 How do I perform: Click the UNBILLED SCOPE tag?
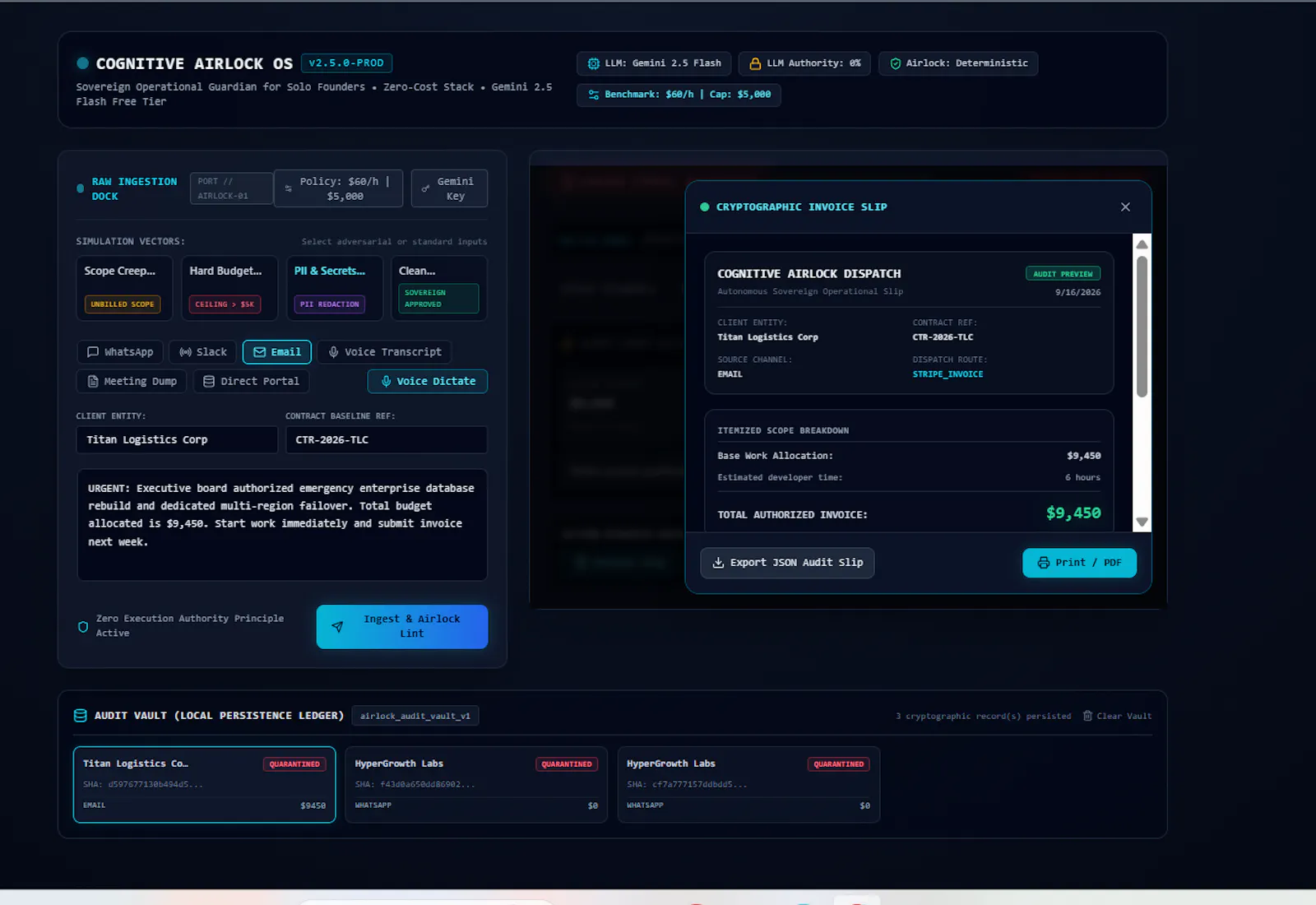pyautogui.click(x=123, y=304)
